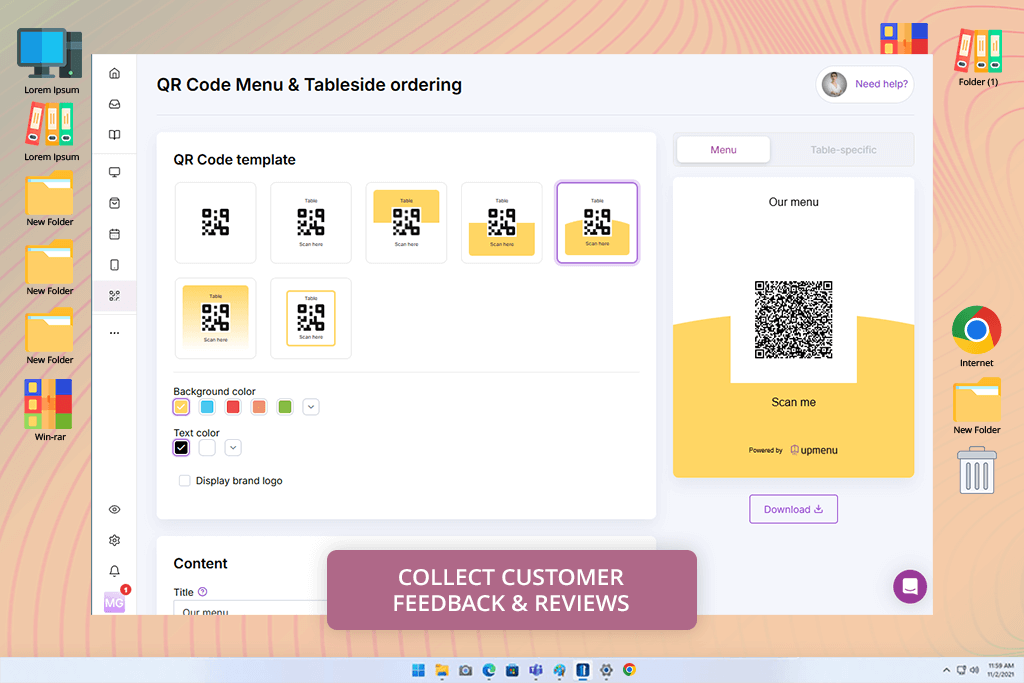
Task: Click the 'Our menu' preview heading
Action: (x=793, y=202)
